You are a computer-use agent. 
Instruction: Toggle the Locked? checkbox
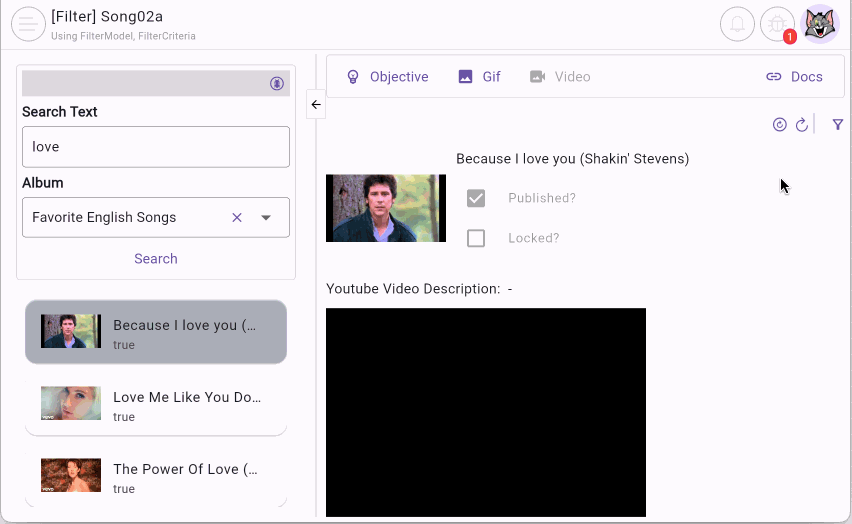tap(476, 238)
